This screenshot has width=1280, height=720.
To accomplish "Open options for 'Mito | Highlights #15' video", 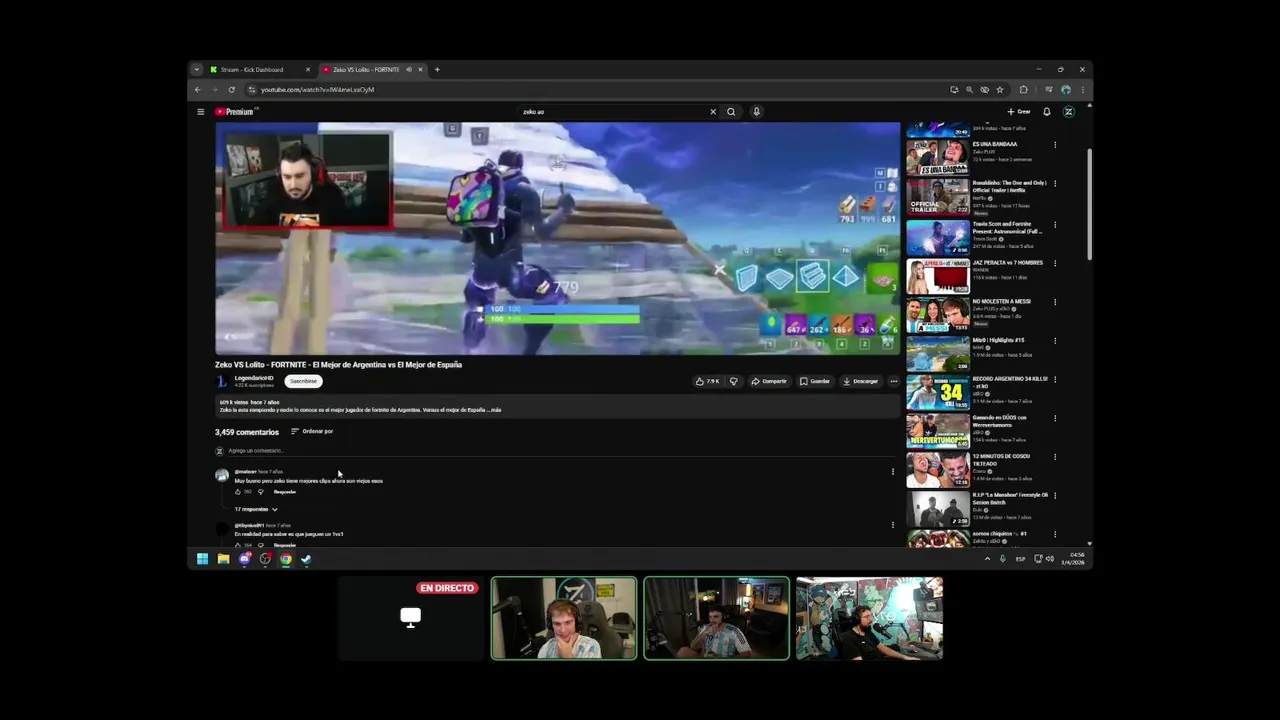I will coord(1055,341).
